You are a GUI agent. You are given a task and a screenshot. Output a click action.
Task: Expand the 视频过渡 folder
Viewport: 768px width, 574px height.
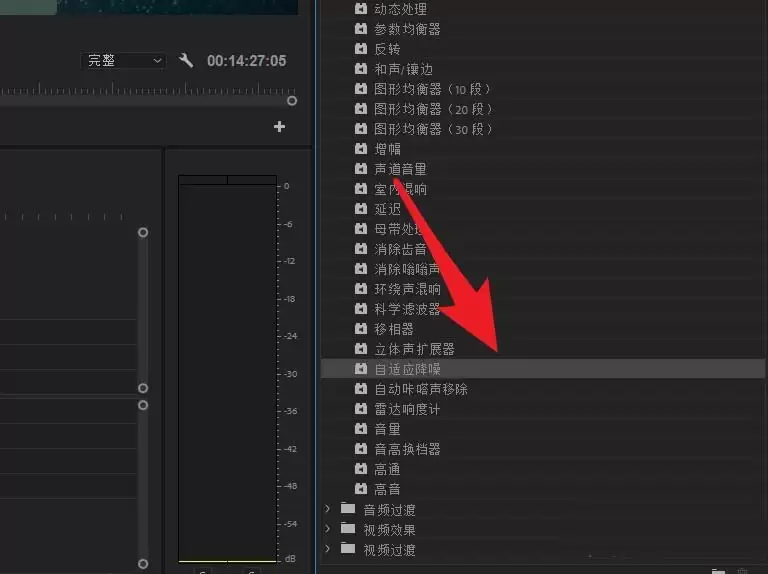(x=327, y=549)
